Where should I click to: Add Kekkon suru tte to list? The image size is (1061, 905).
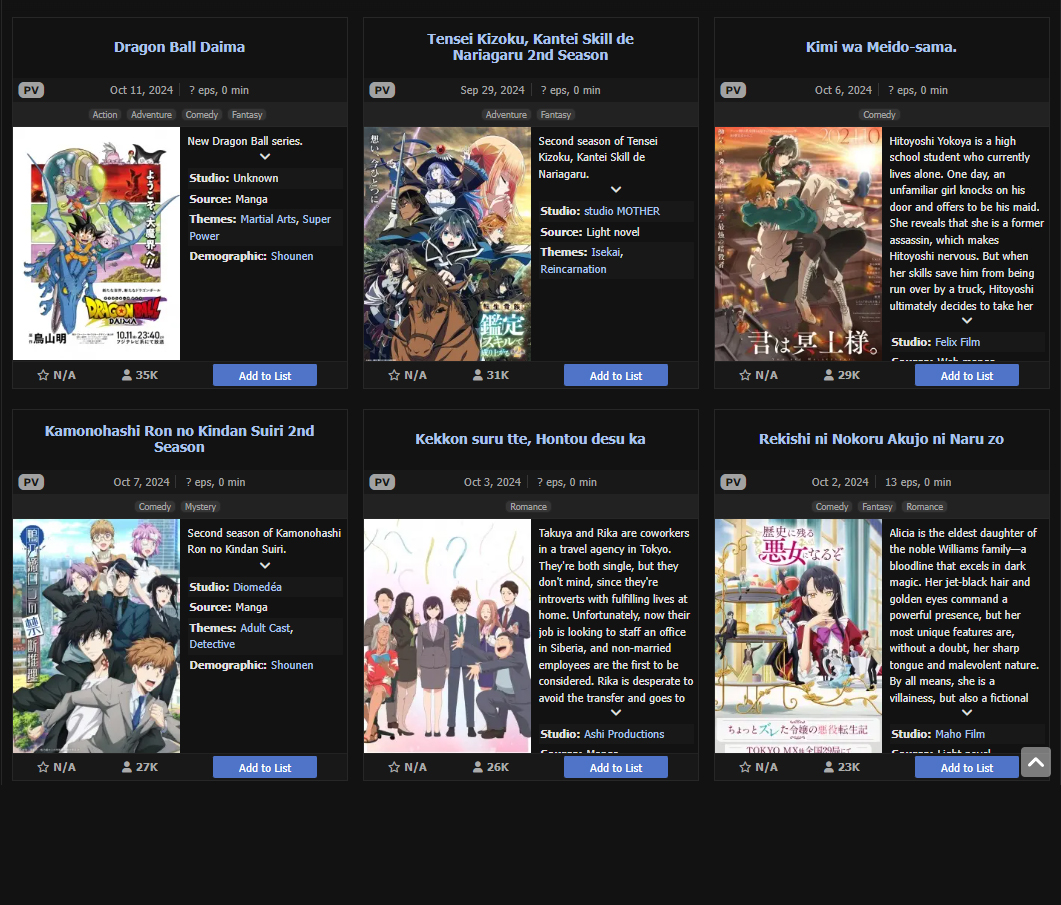pos(616,768)
